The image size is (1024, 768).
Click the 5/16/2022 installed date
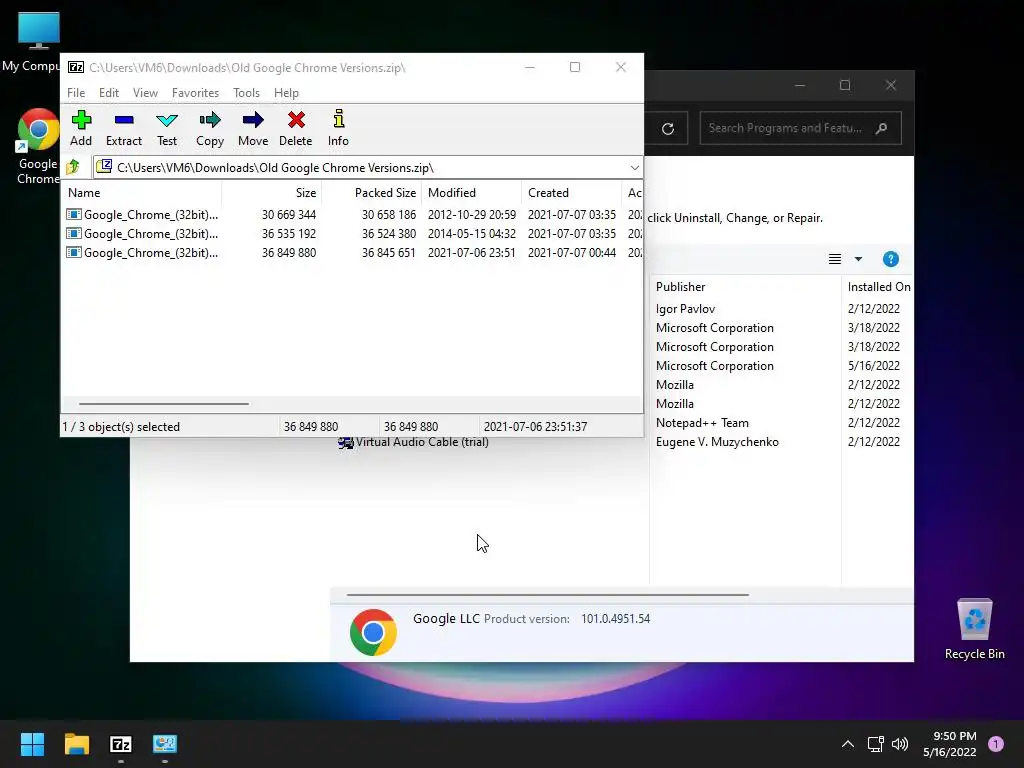pos(874,366)
